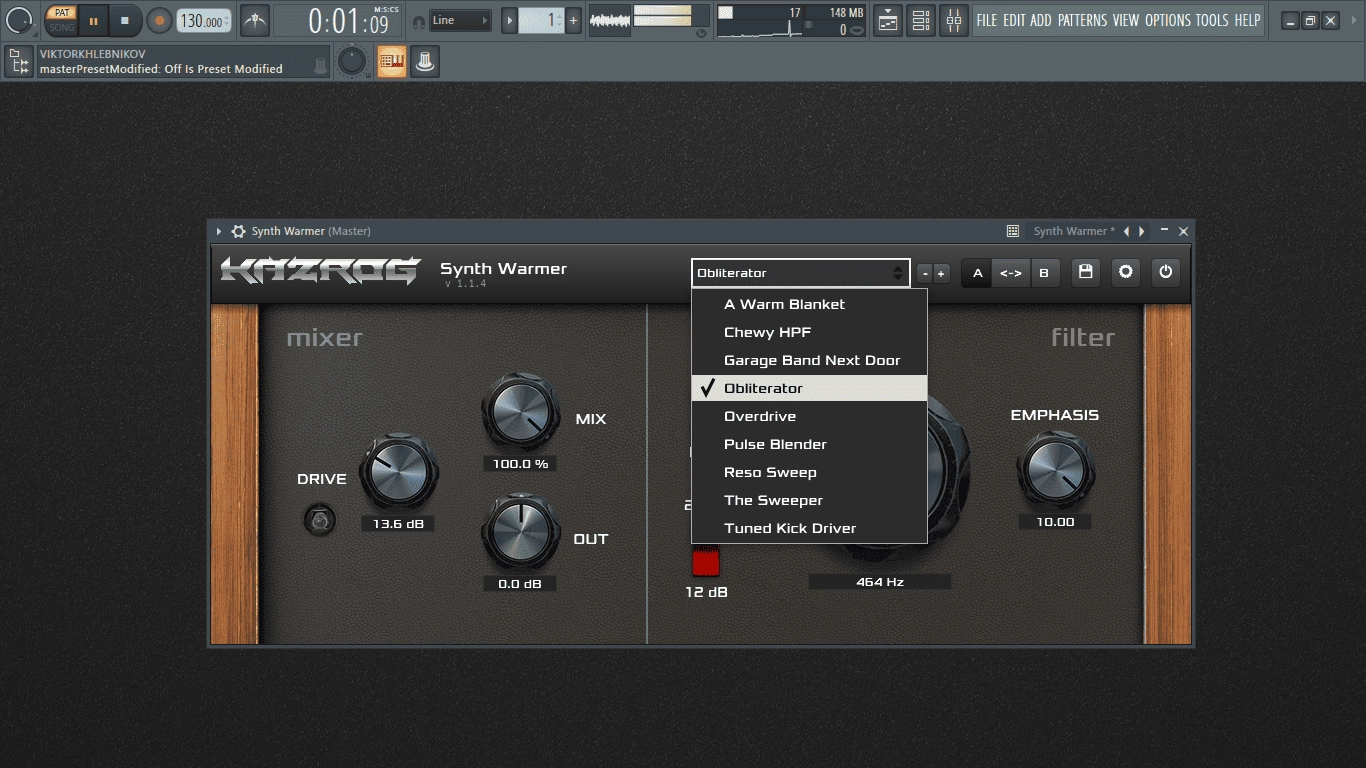The width and height of the screenshot is (1366, 768).
Task: Choose the Overdrive preset
Action: tap(809, 416)
